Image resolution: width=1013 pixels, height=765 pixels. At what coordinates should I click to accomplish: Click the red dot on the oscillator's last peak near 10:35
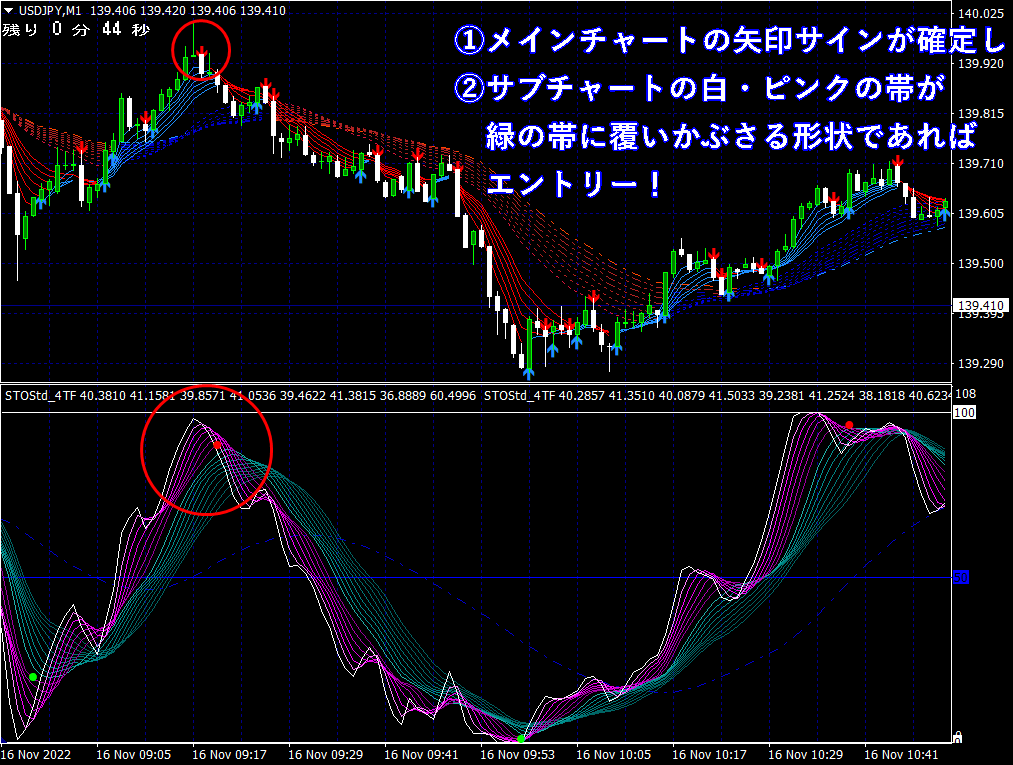tap(849, 424)
